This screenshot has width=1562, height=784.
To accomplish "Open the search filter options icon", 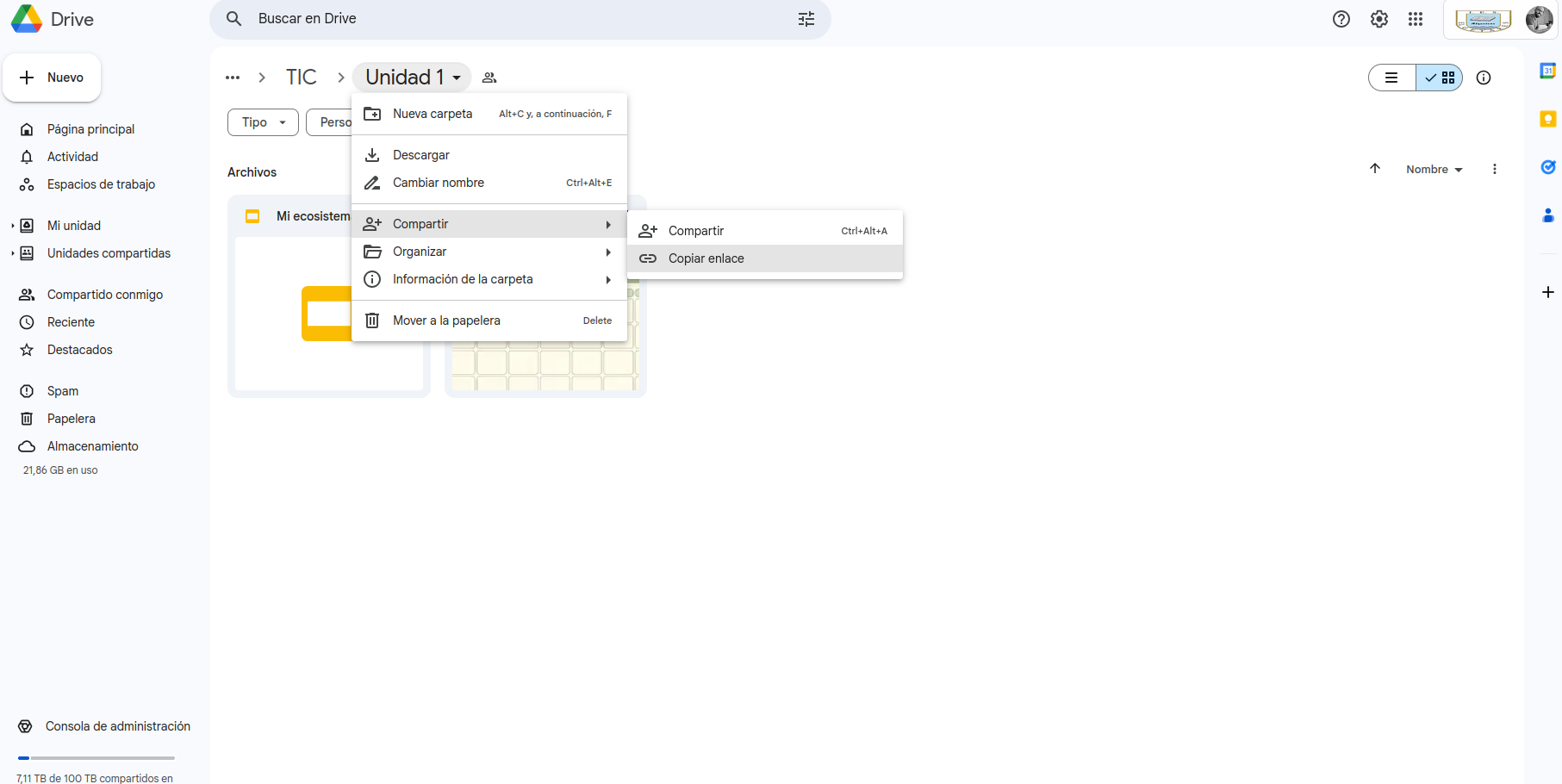I will pyautogui.click(x=806, y=19).
